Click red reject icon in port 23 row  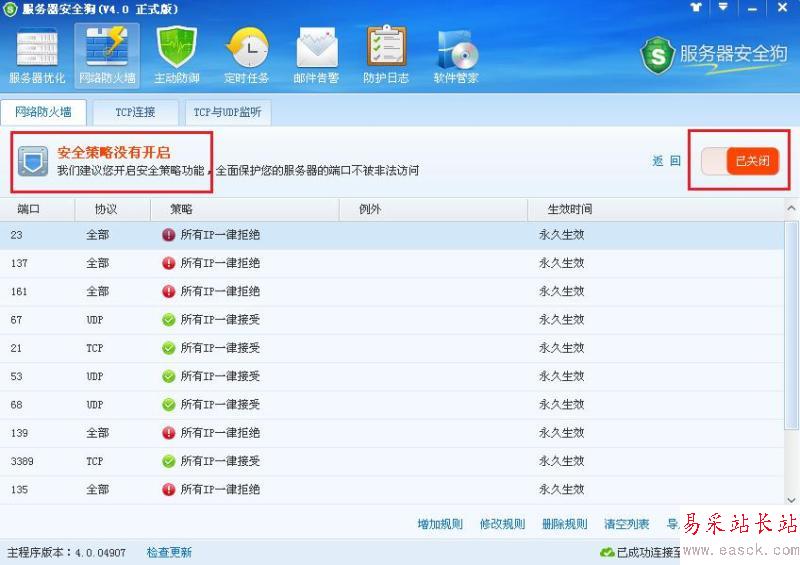[168, 235]
